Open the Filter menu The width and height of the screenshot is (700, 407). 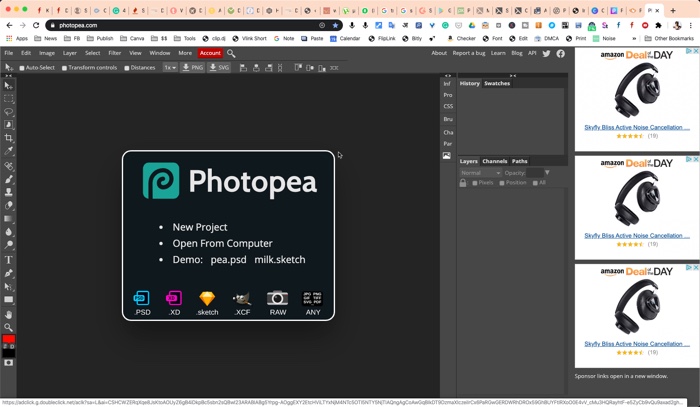(x=115, y=53)
